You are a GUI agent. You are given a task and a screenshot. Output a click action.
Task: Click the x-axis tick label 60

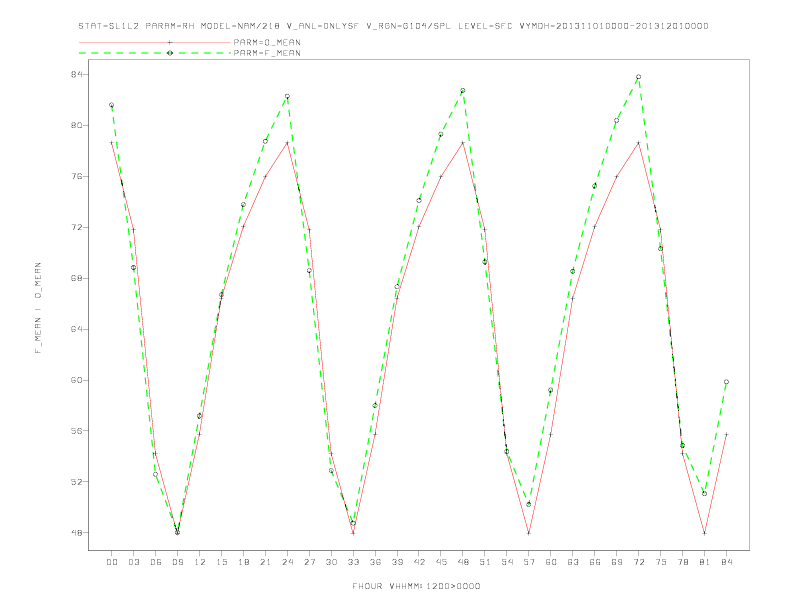tap(551, 562)
